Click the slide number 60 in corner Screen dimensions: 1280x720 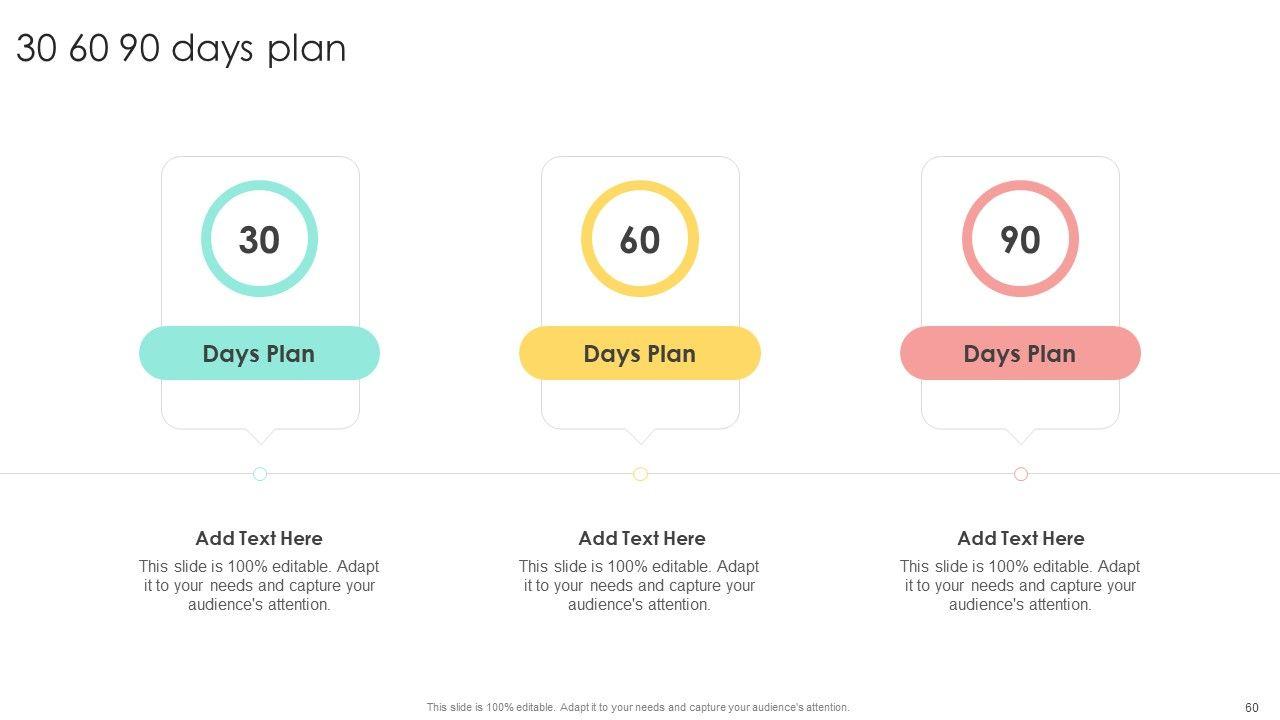tap(1251, 707)
